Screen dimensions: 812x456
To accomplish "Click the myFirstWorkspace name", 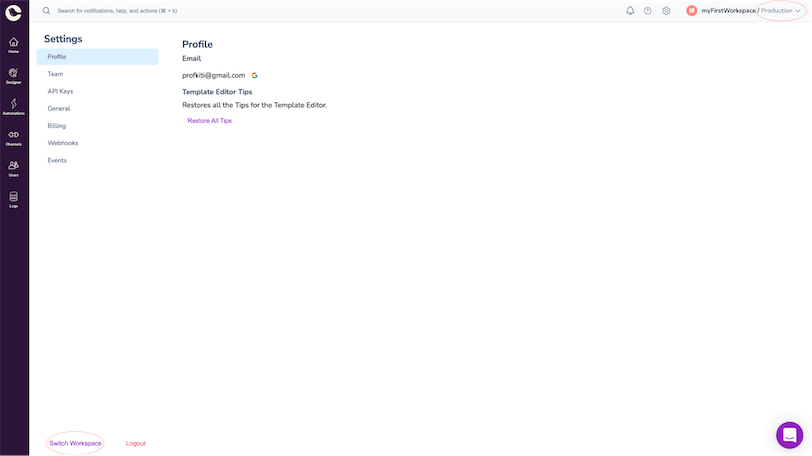I will [x=728, y=10].
